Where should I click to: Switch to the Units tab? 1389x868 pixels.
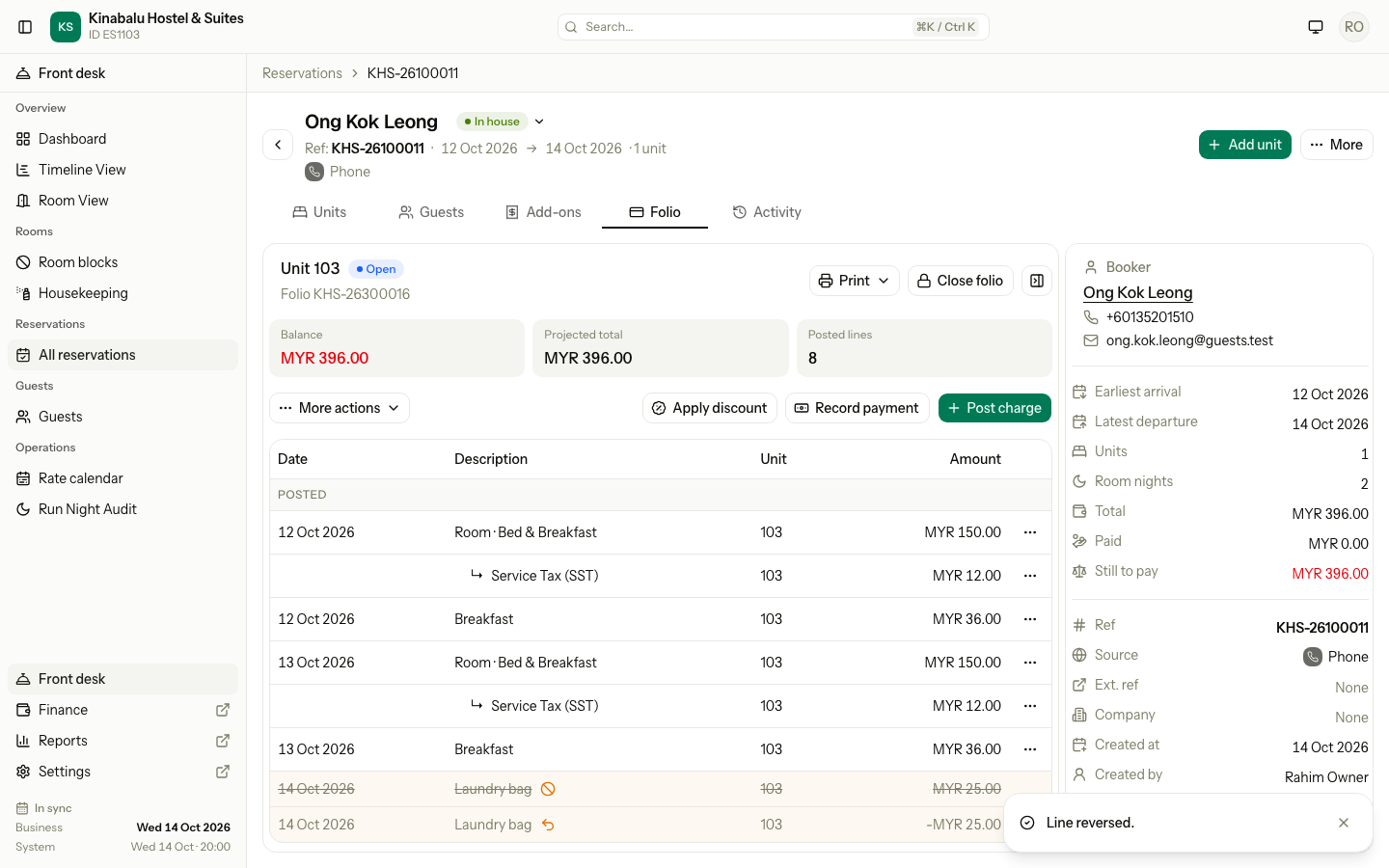click(319, 212)
